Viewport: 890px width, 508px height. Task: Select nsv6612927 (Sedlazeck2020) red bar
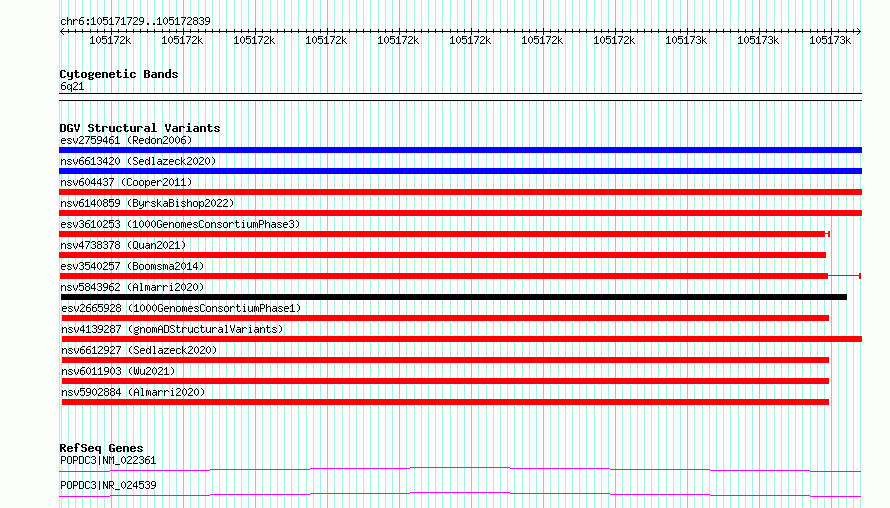(x=446, y=360)
